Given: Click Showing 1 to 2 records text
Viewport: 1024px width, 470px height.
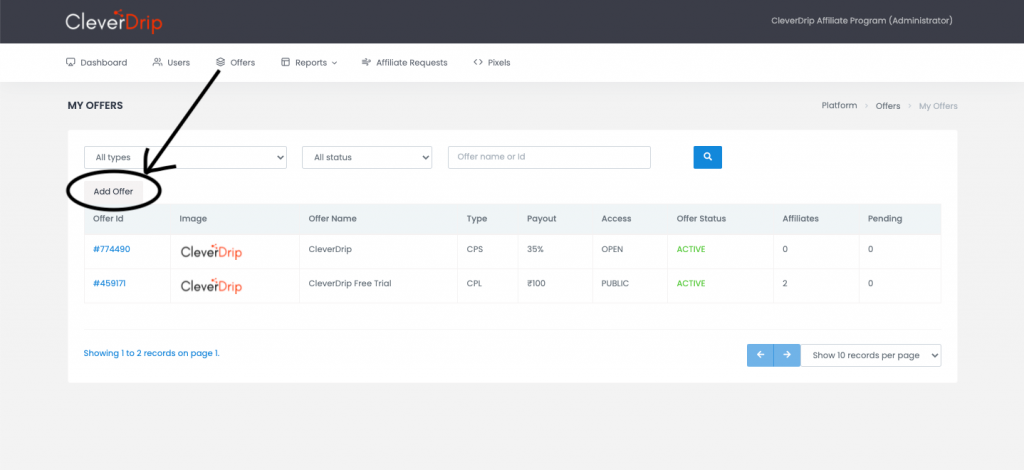Looking at the screenshot, I should (152, 353).
